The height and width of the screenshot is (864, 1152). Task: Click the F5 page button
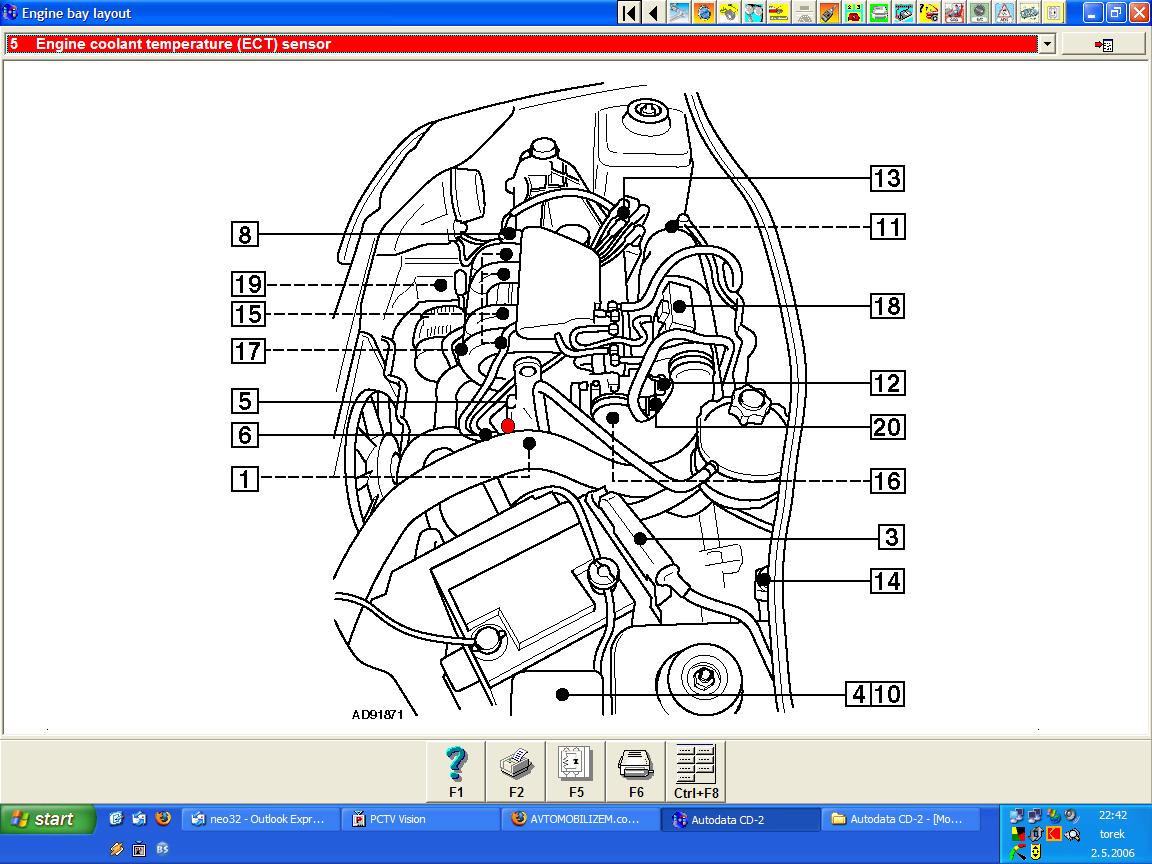click(576, 771)
